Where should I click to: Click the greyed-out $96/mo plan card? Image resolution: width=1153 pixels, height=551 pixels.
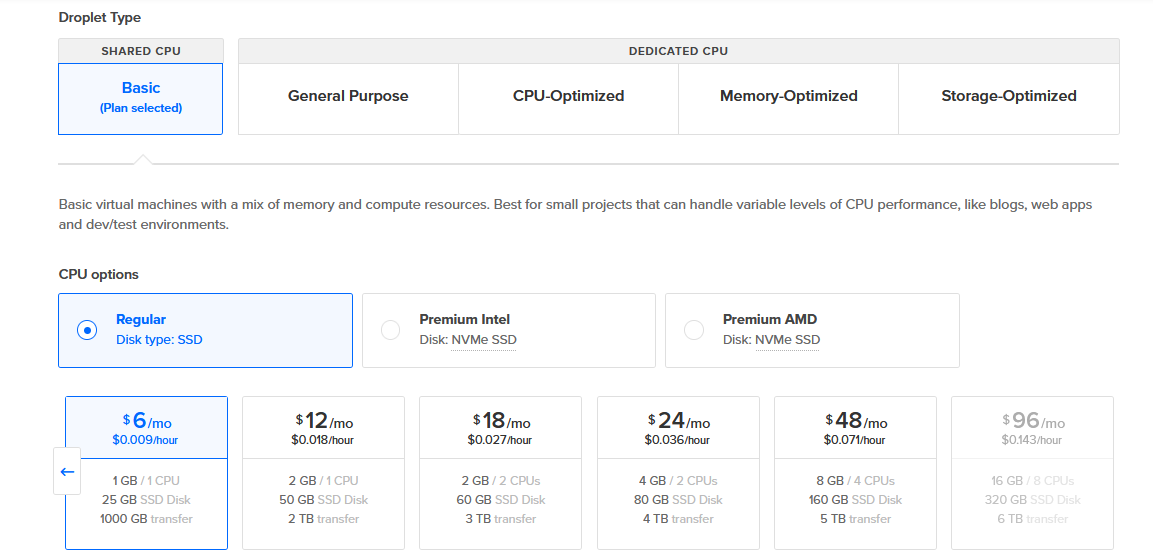click(x=1032, y=473)
